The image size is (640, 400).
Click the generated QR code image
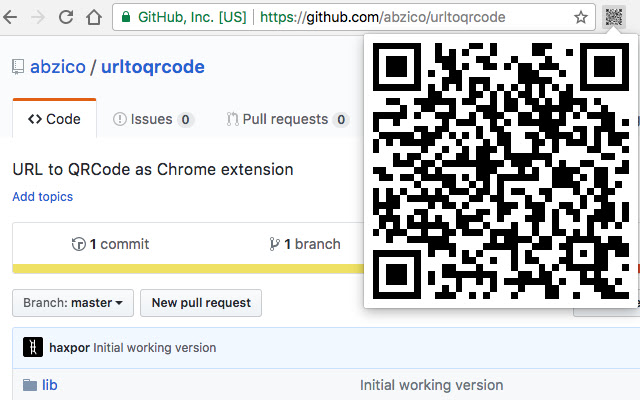pyautogui.click(x=501, y=171)
